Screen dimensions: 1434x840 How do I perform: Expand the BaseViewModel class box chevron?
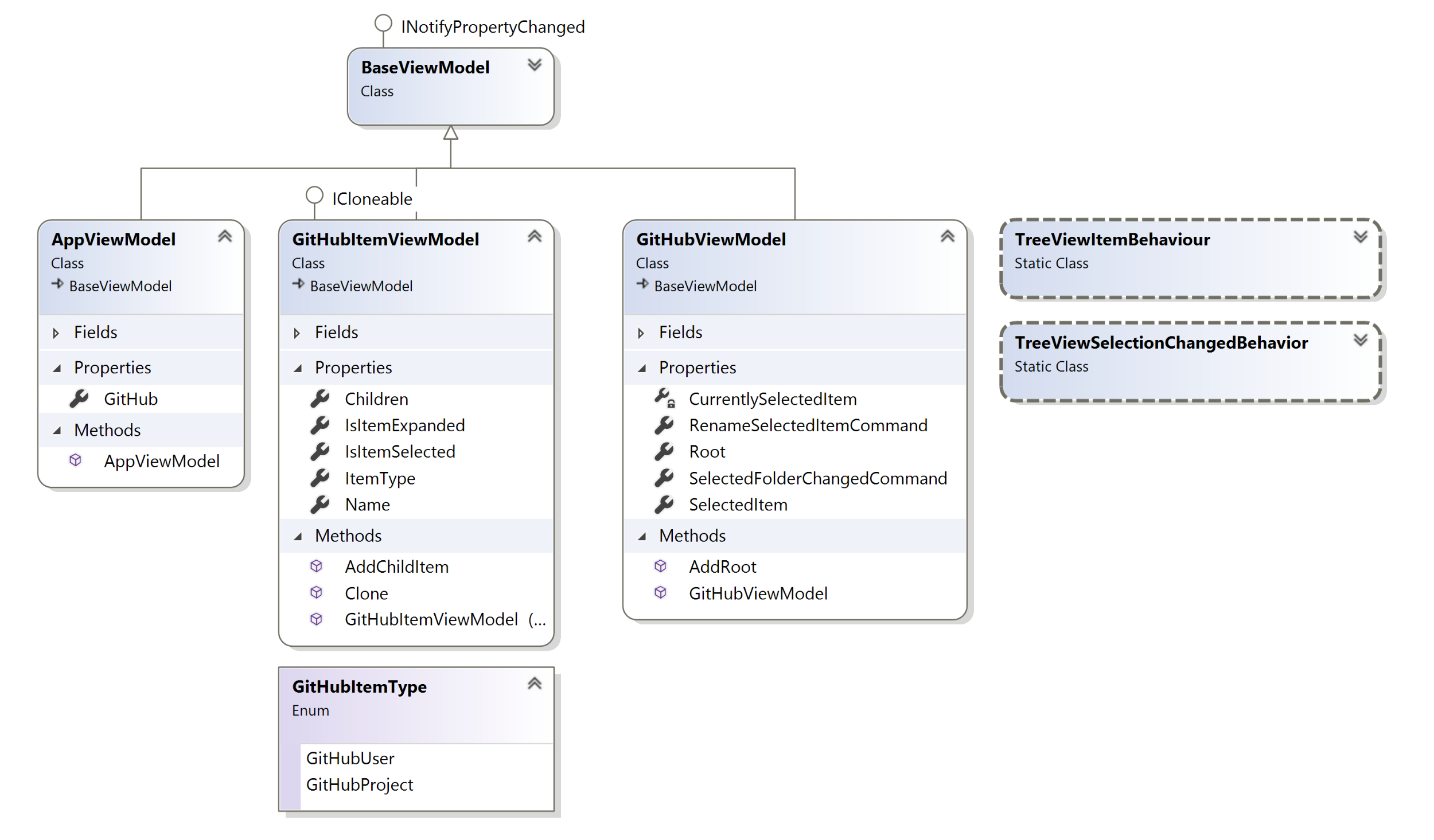point(535,65)
